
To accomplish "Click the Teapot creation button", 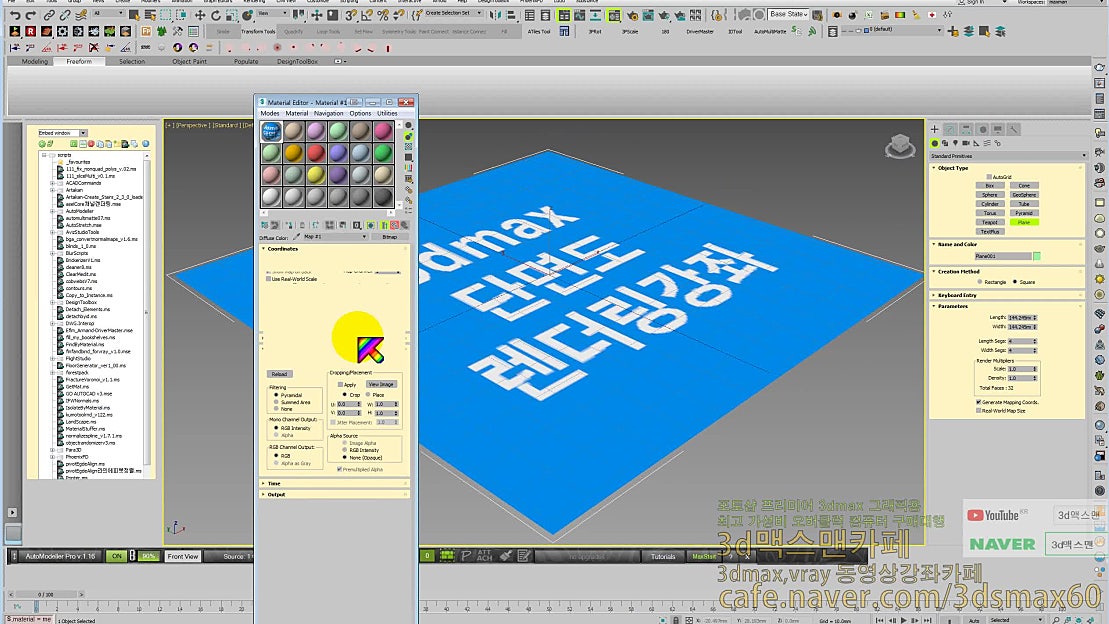I will coord(990,222).
